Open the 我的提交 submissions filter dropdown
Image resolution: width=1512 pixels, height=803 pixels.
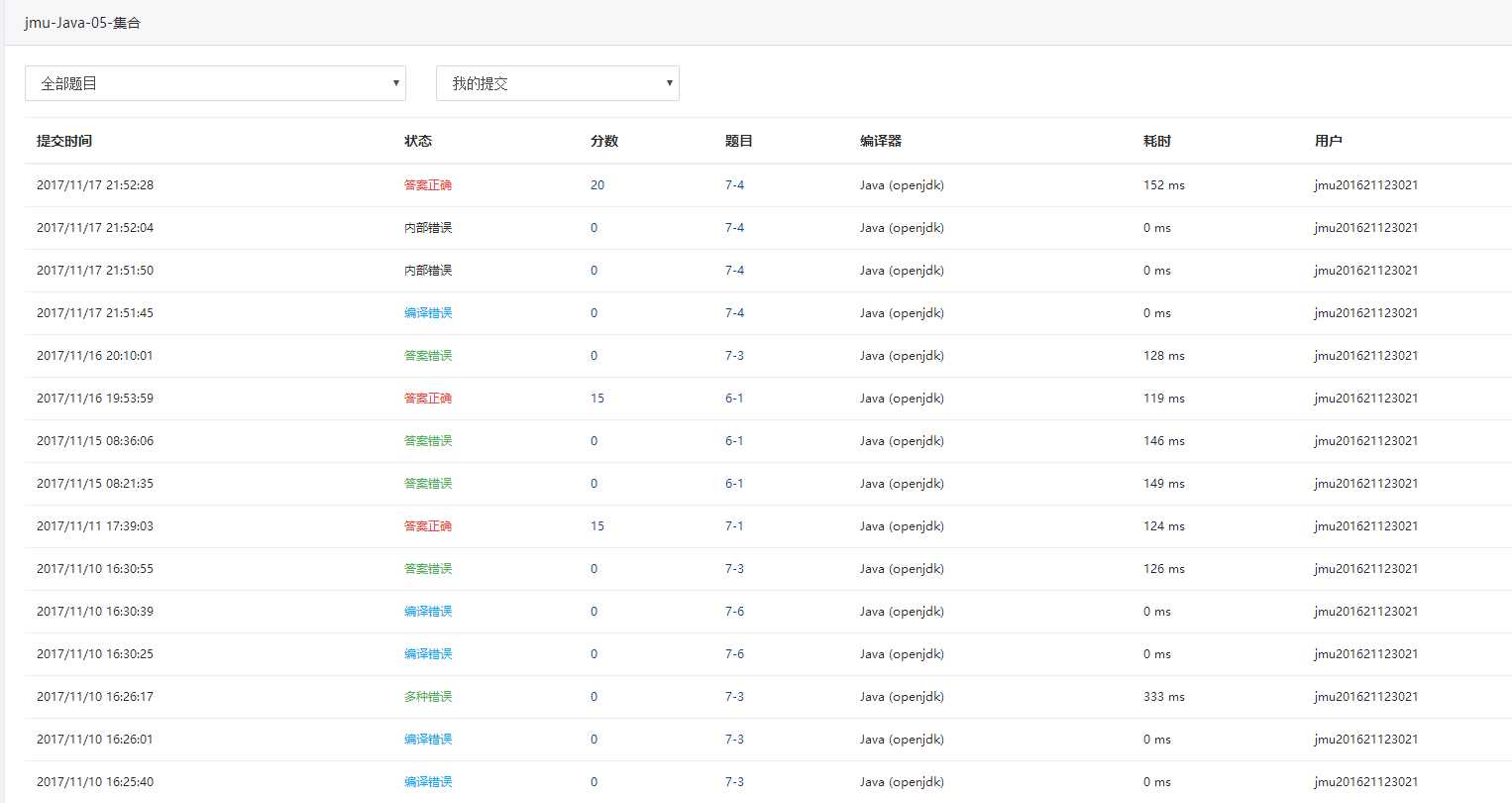tap(558, 83)
